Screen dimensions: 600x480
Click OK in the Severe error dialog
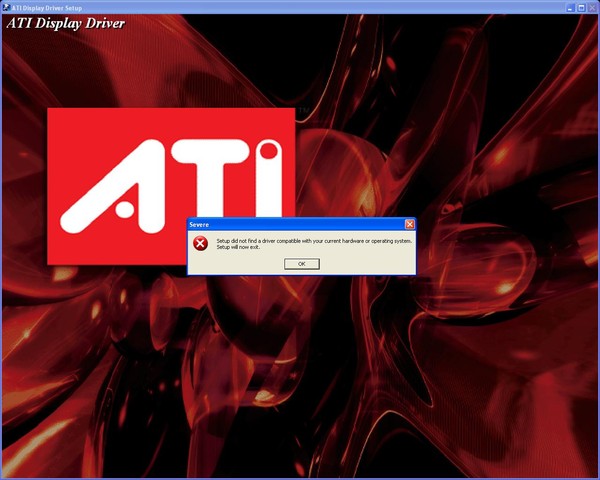pyautogui.click(x=302, y=264)
